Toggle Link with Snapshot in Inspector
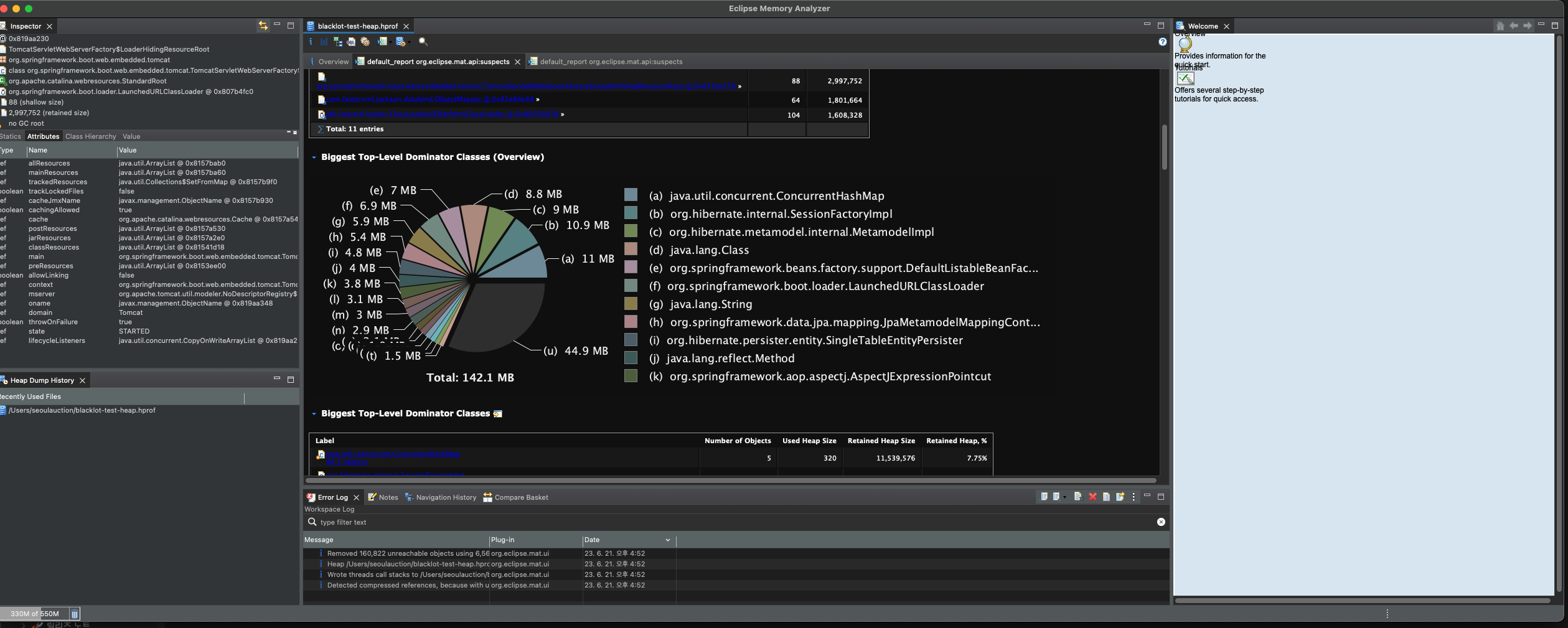Screen dimensions: 1568x628 (x=263, y=26)
